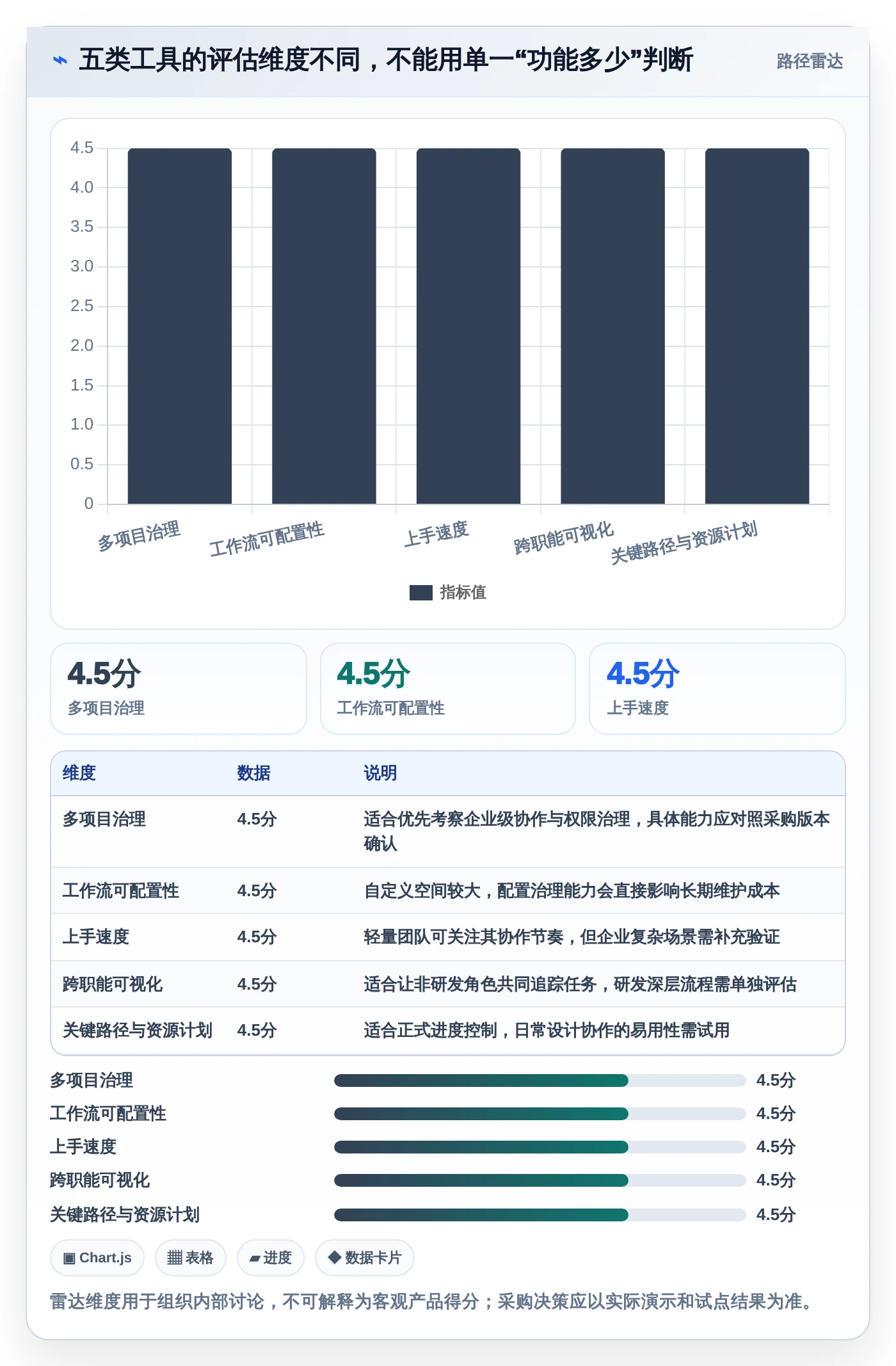Click the Chart.js tag chip
The width and height of the screenshot is (896, 1366).
pos(97,1258)
